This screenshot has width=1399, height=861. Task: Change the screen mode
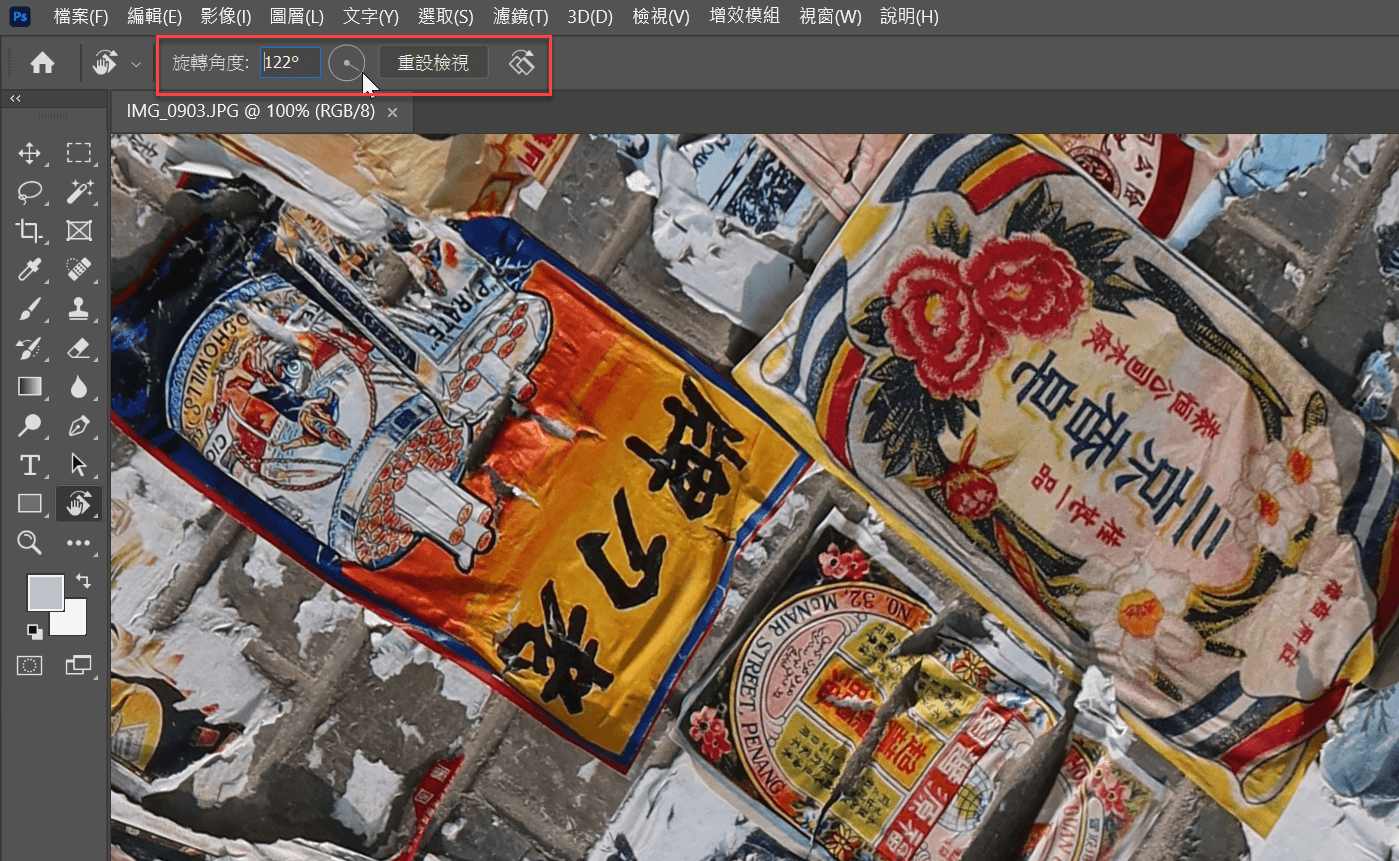(79, 665)
